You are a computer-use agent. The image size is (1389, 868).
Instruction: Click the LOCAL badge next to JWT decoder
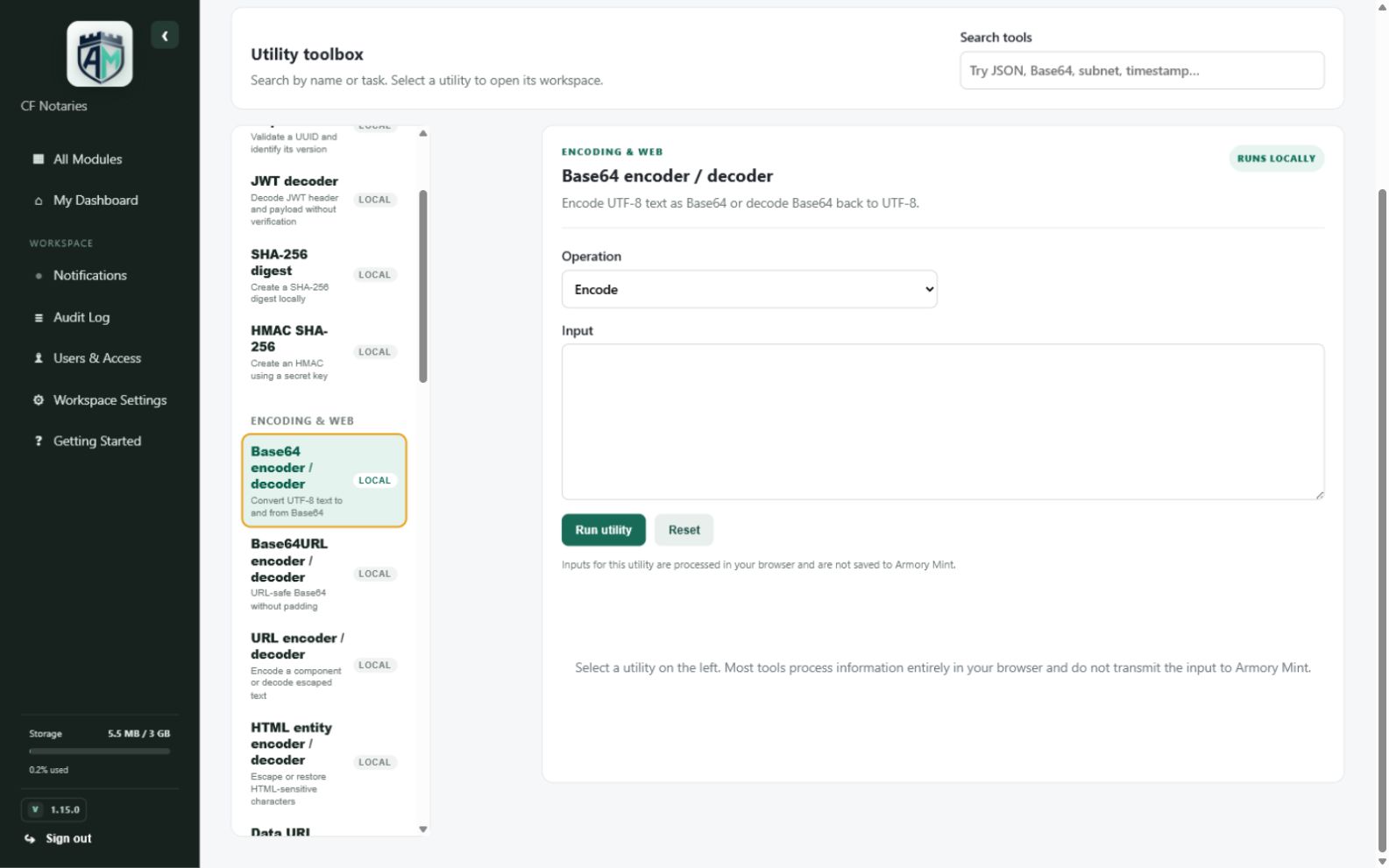[x=374, y=201]
